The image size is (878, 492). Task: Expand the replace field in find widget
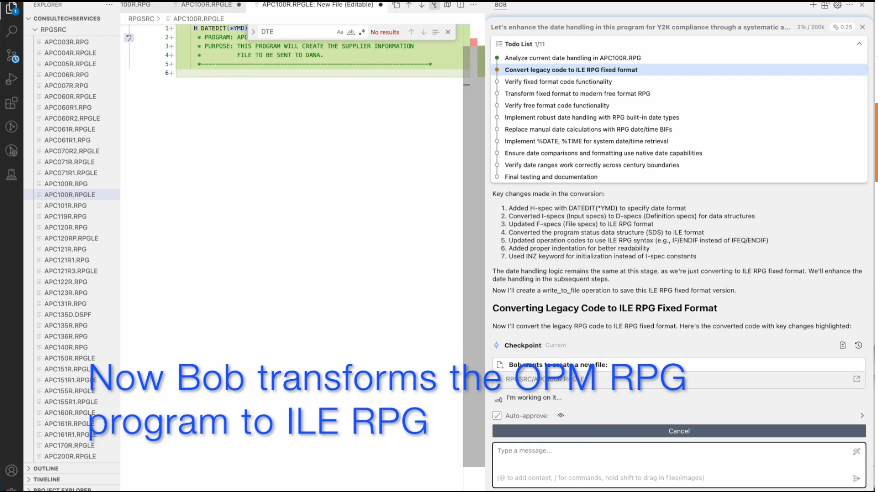pyautogui.click(x=253, y=32)
